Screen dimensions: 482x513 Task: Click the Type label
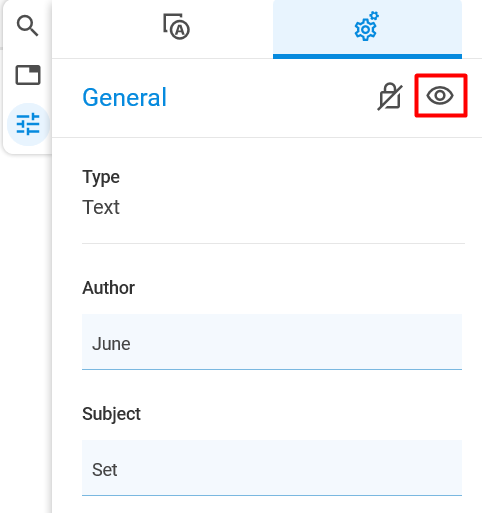[x=101, y=177]
